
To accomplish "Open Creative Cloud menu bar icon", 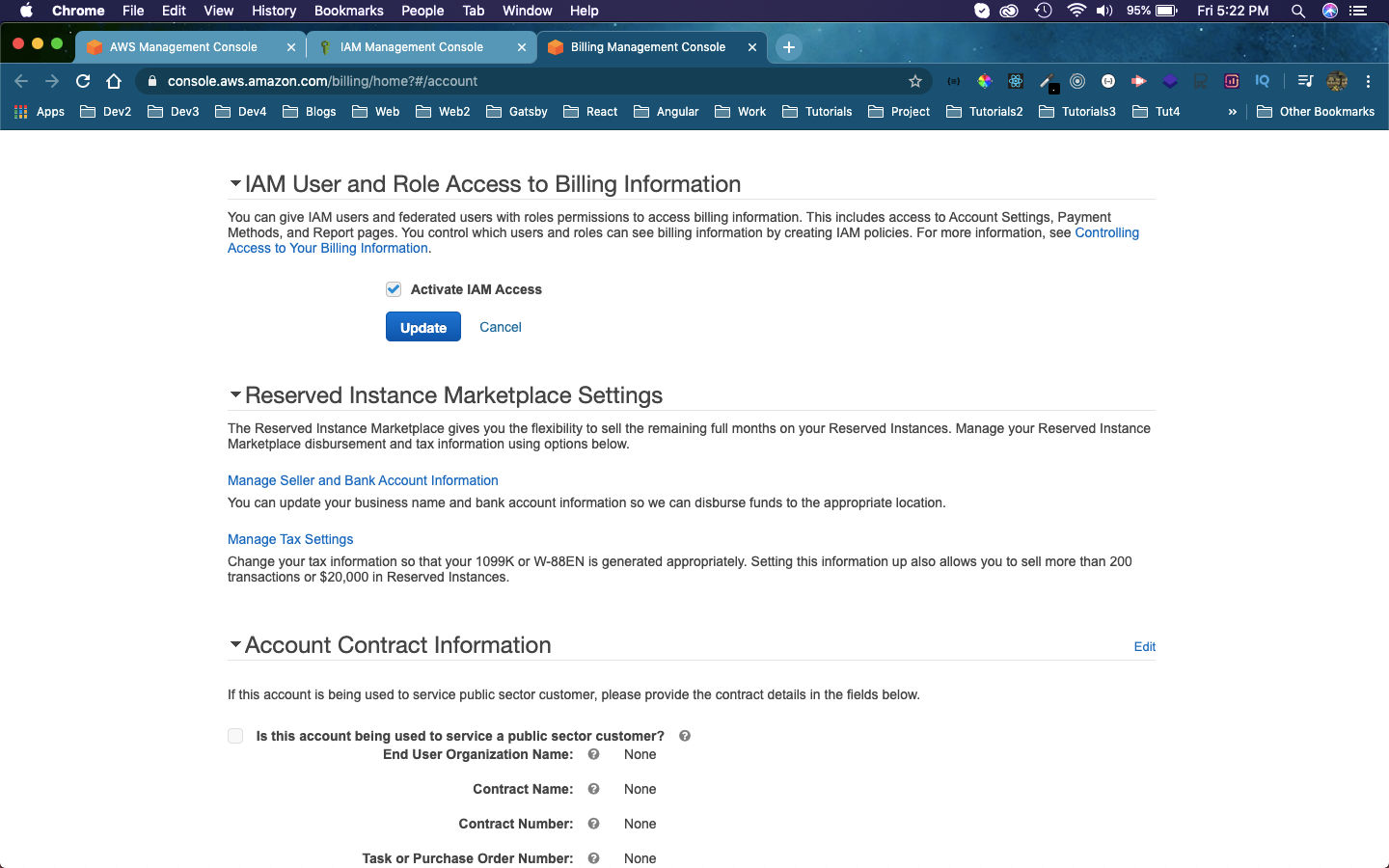I will (1009, 11).
